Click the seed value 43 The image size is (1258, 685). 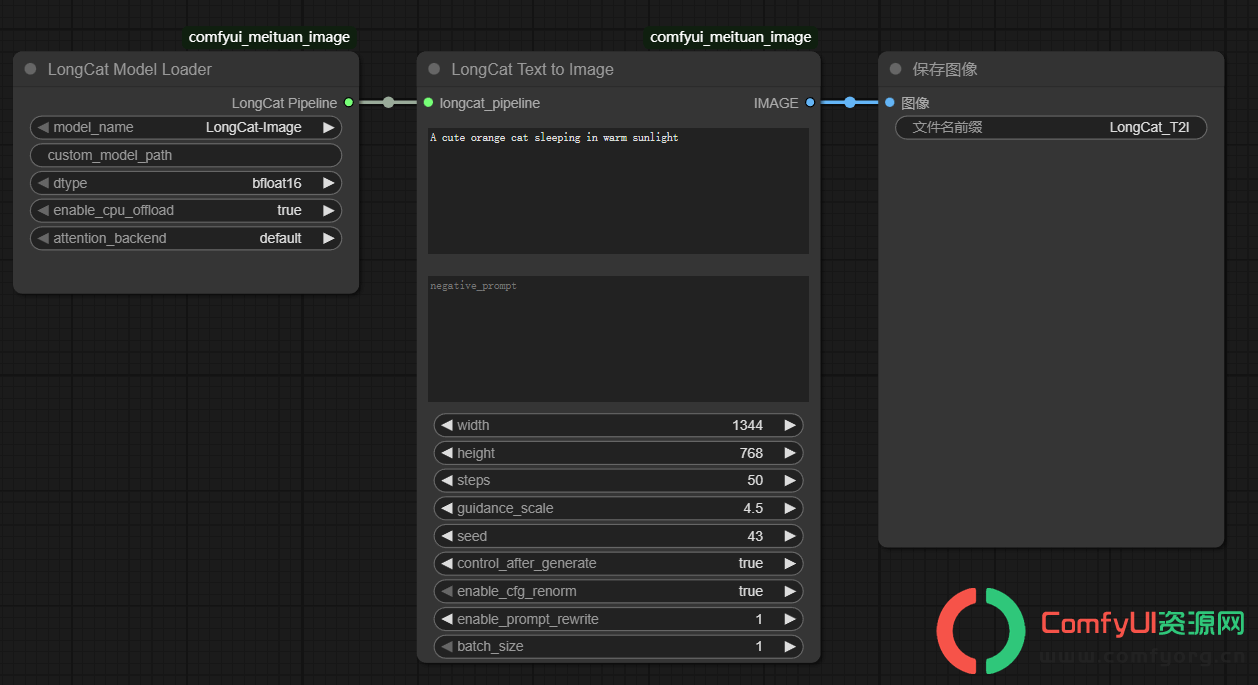tap(755, 536)
